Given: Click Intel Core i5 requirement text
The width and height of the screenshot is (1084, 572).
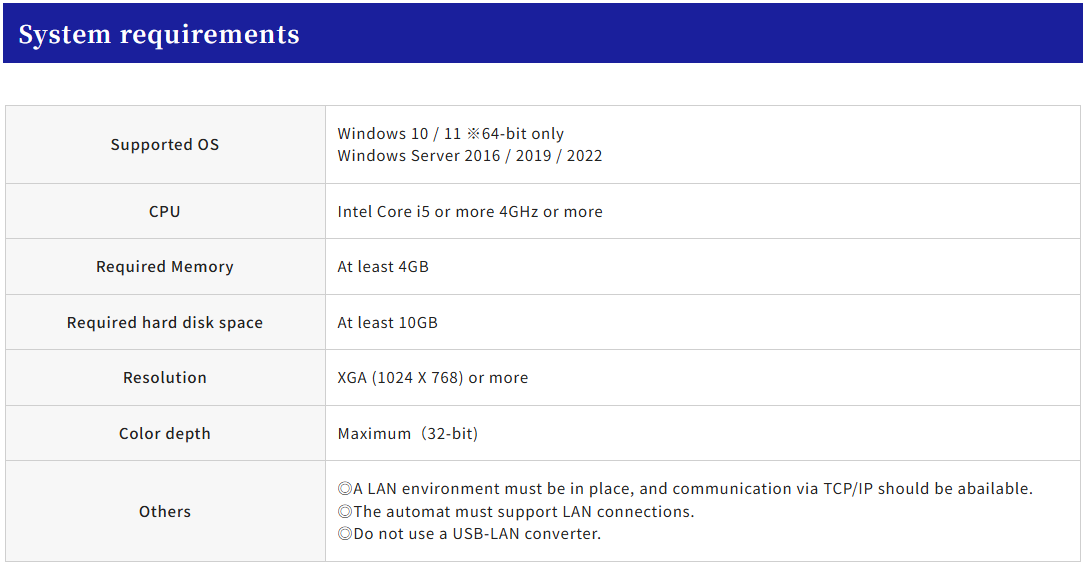Looking at the screenshot, I should pyautogui.click(x=470, y=211).
